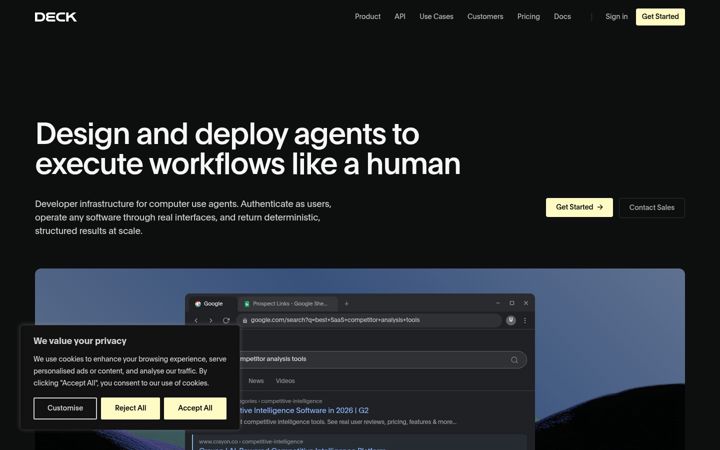
Task: Click the Google favicon on first tab
Action: [198, 304]
